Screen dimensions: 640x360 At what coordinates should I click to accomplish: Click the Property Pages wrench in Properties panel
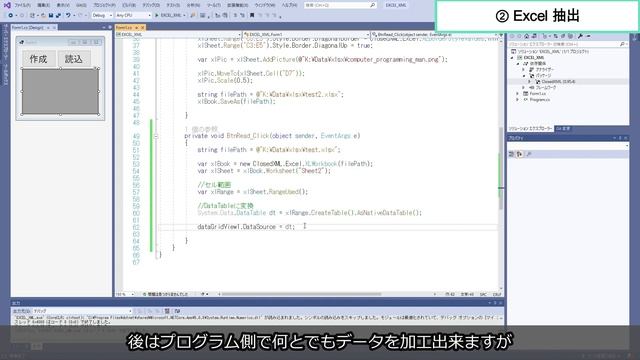pyautogui.click(x=529, y=154)
